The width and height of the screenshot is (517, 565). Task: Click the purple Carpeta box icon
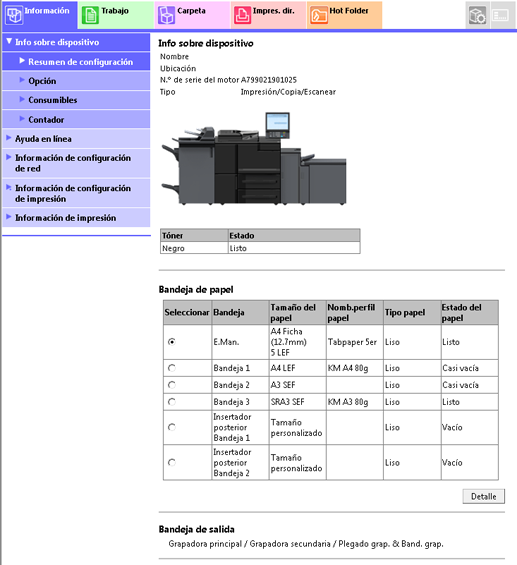166,15
